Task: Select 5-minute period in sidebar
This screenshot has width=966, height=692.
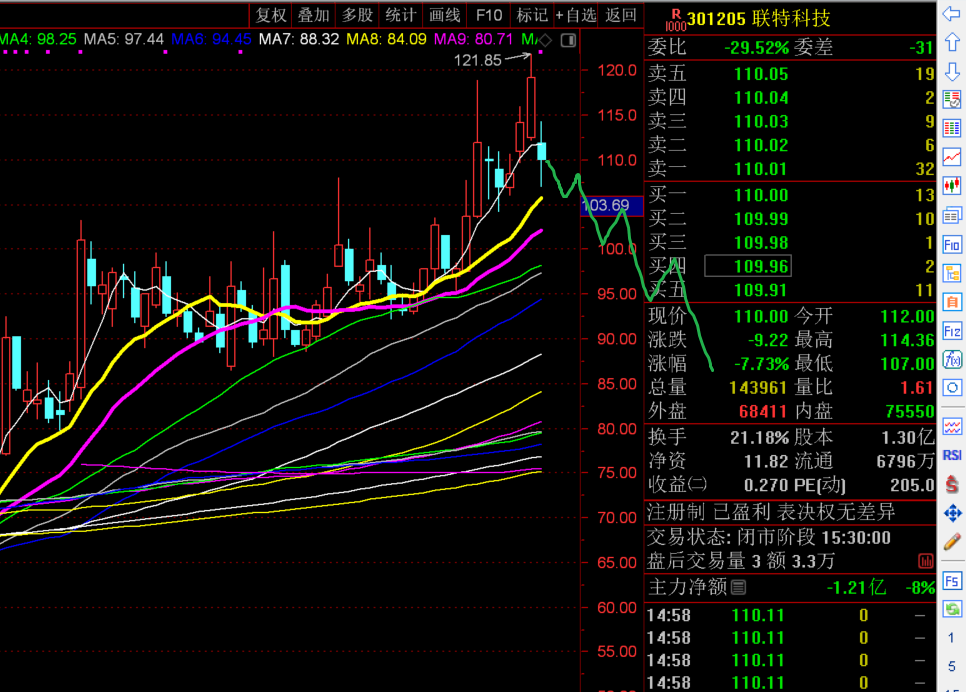Action: click(952, 666)
